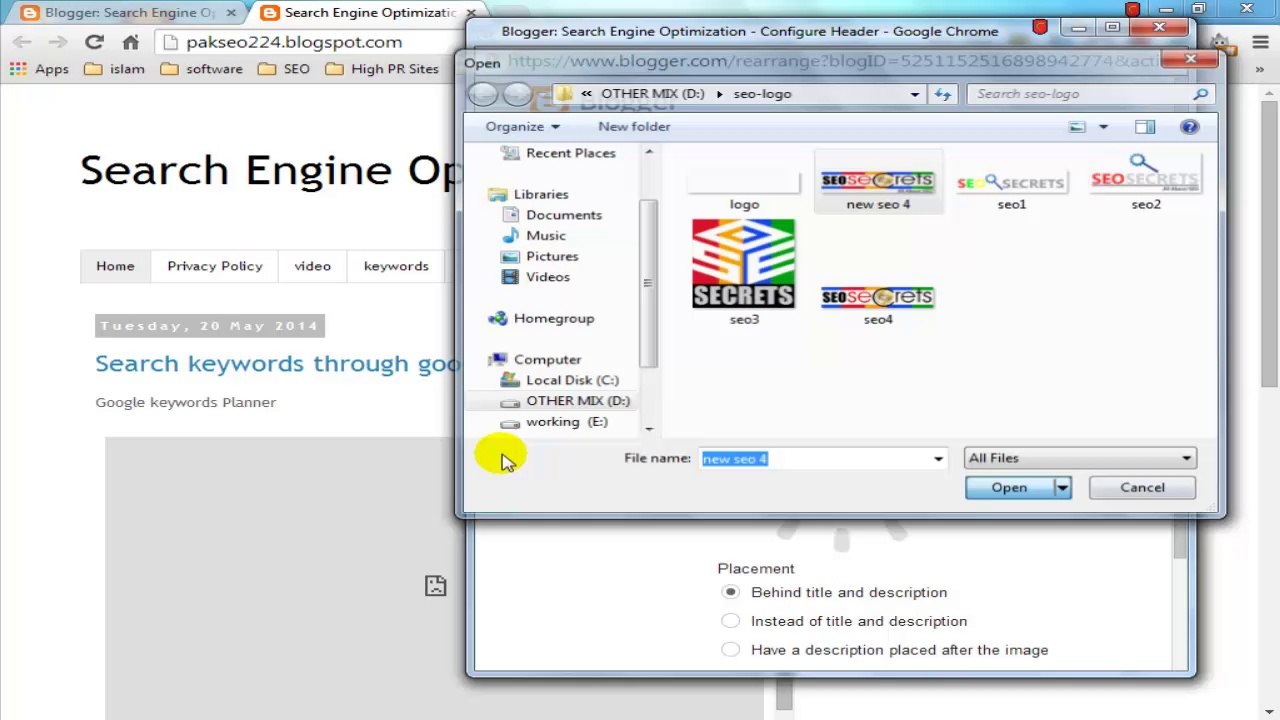This screenshot has width=1280, height=720.
Task: Open the Home page tab on blog
Action: tap(115, 266)
